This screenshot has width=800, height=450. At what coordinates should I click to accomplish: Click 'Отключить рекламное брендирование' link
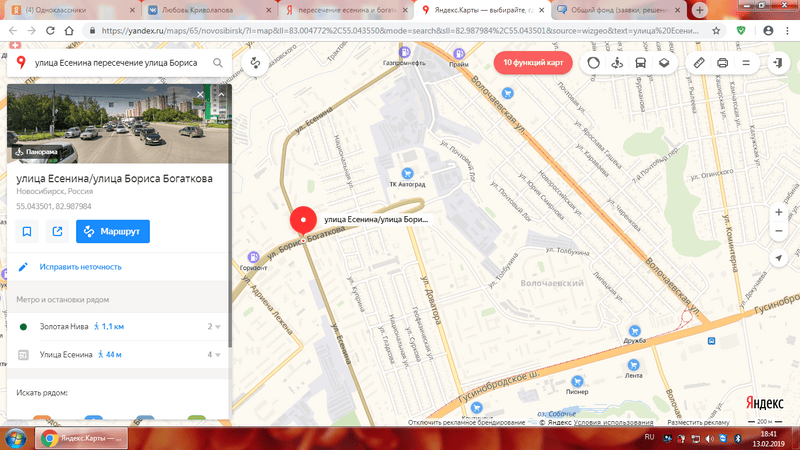point(466,422)
